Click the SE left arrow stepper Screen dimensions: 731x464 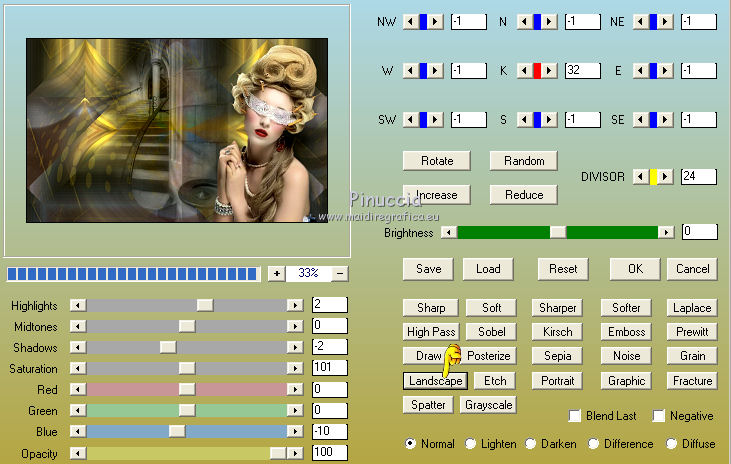641,120
